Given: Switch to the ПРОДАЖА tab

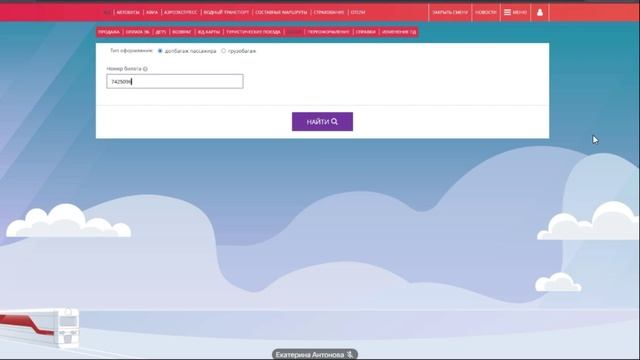Looking at the screenshot, I should [109, 32].
